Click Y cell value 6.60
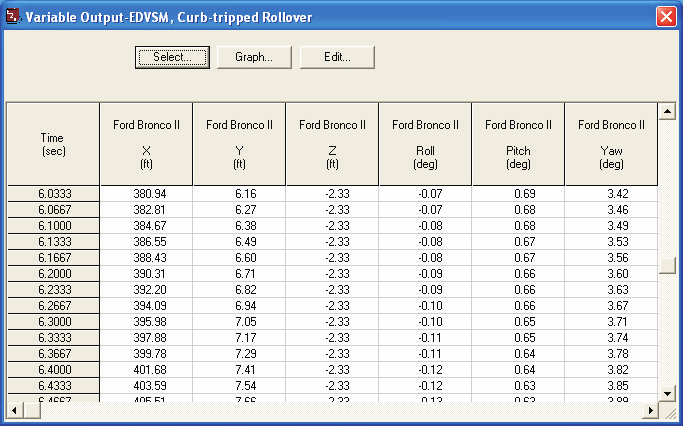Screen dimensions: 683x426 [239, 257]
